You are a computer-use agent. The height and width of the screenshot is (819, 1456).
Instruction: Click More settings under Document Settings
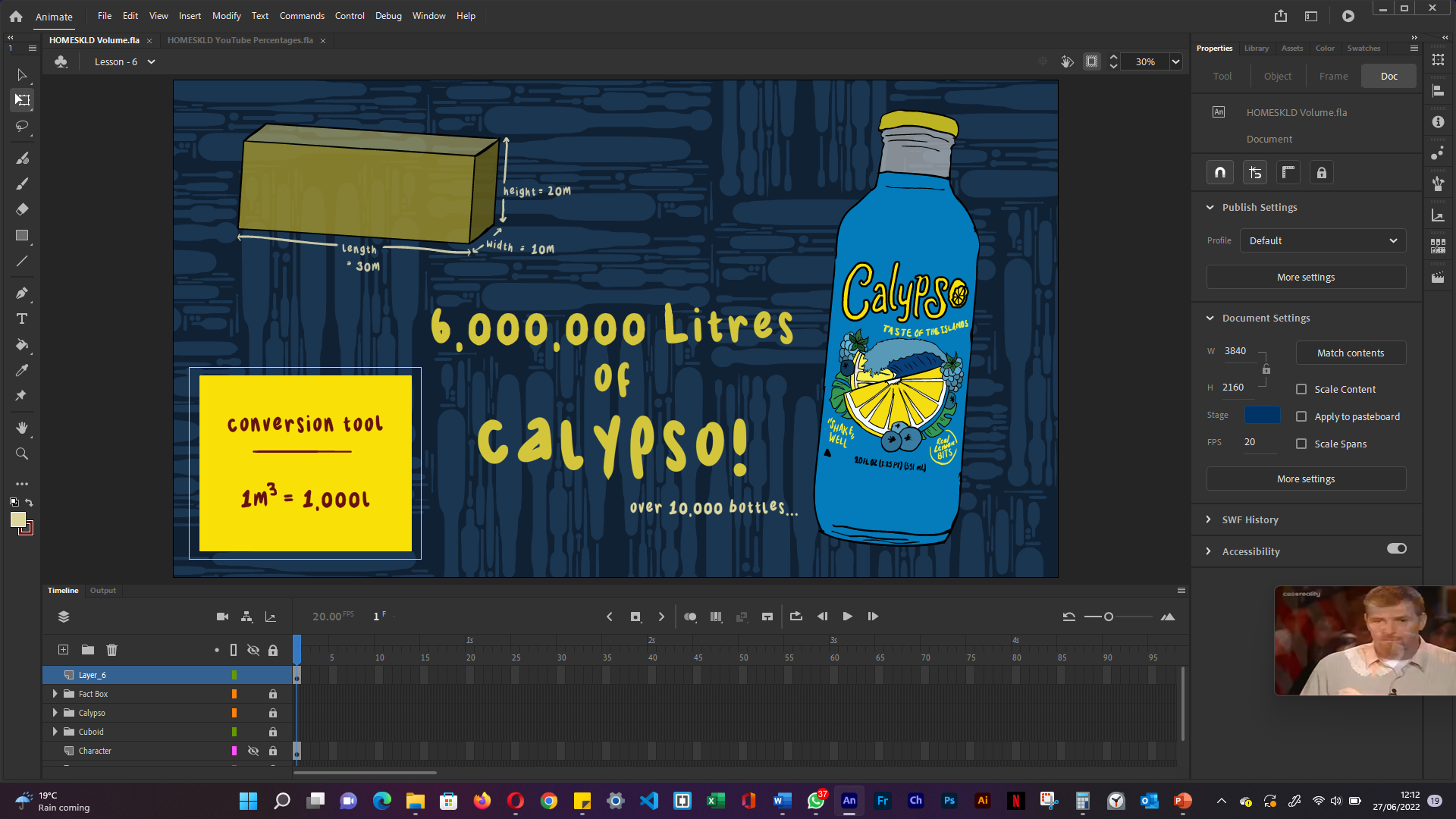pos(1306,479)
